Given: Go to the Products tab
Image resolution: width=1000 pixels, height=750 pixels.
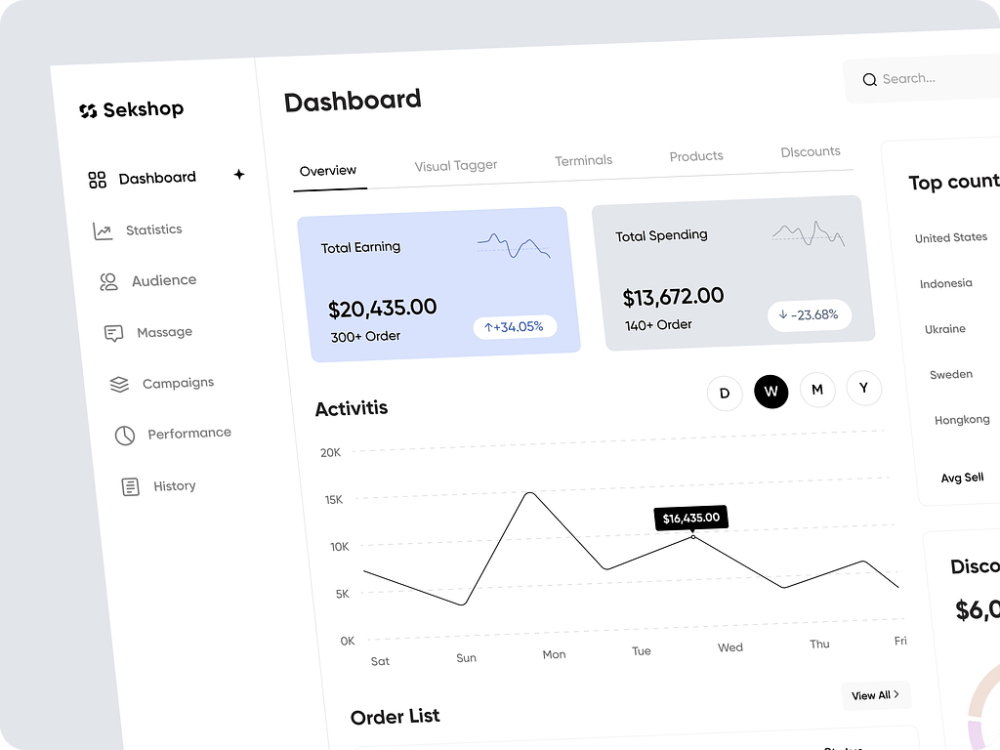Looking at the screenshot, I should (696, 156).
